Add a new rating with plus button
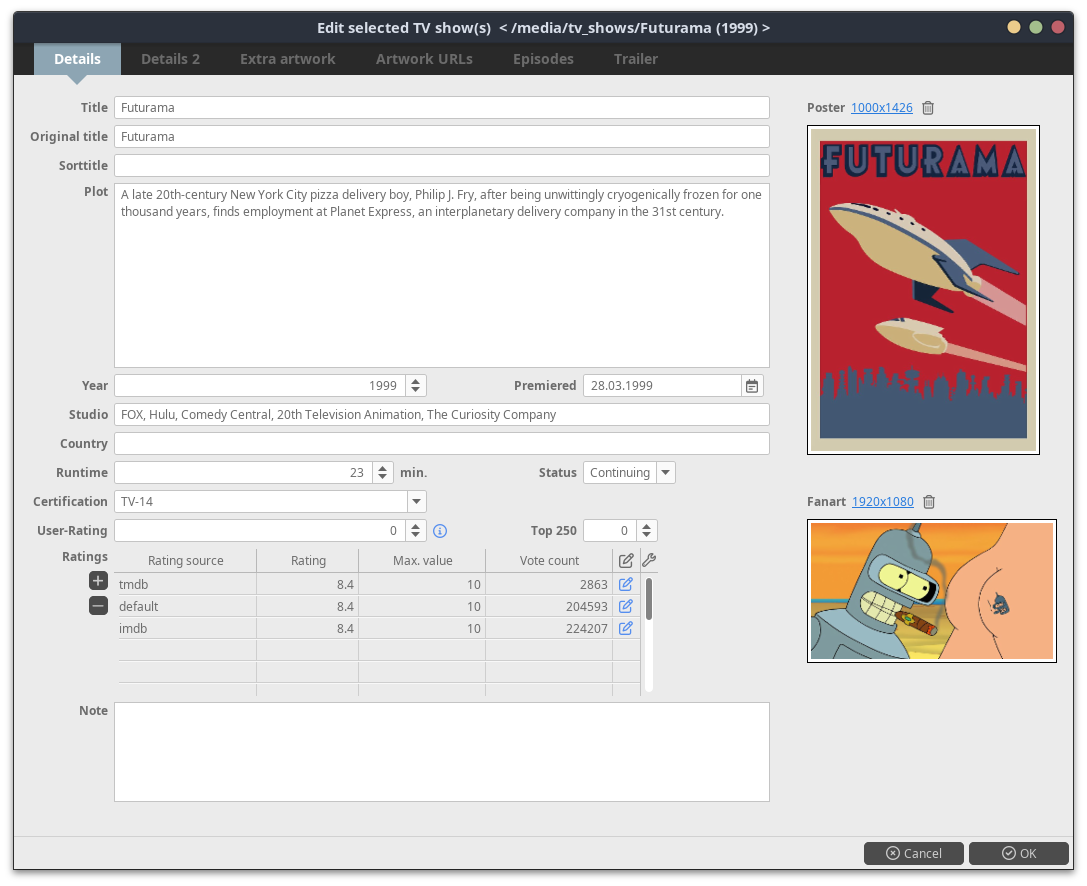The width and height of the screenshot is (1087, 886). pyautogui.click(x=98, y=581)
